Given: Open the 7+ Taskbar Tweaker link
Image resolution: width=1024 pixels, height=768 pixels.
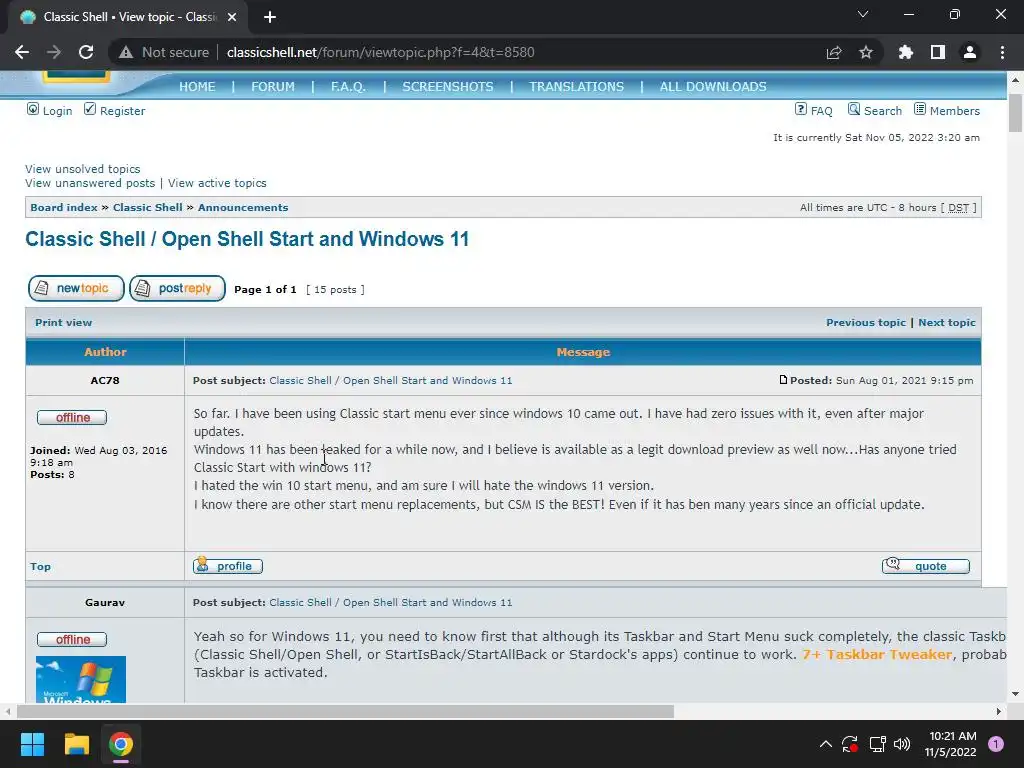Looking at the screenshot, I should click(x=877, y=654).
